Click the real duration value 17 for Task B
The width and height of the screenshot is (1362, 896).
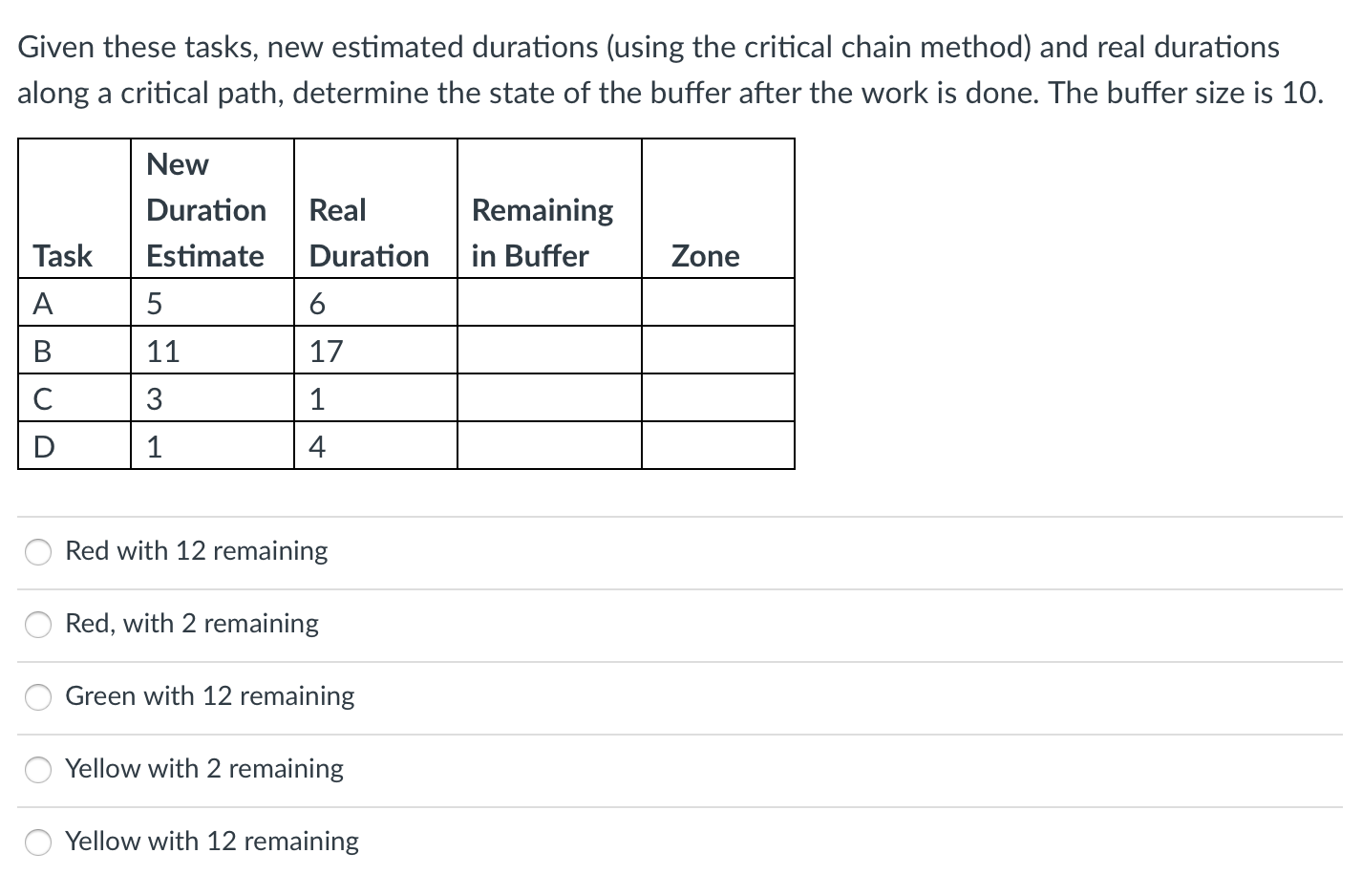coord(324,350)
